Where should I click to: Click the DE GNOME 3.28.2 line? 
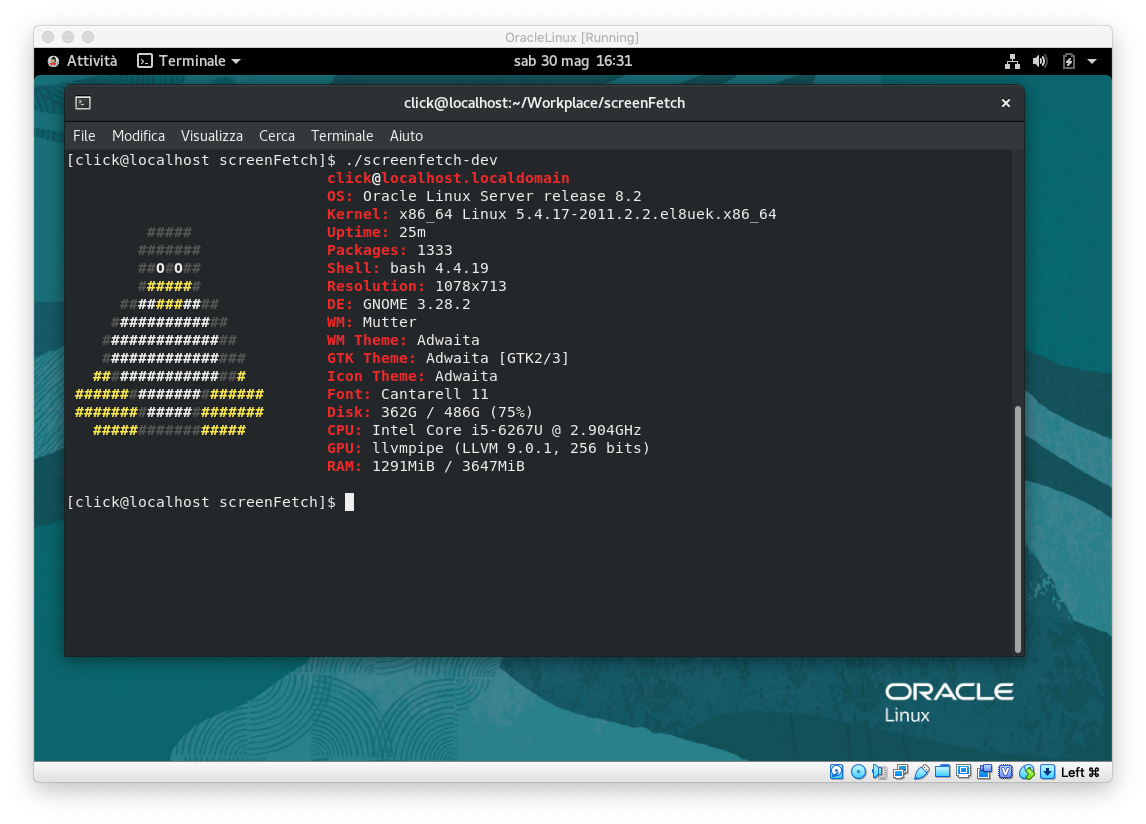(x=398, y=304)
